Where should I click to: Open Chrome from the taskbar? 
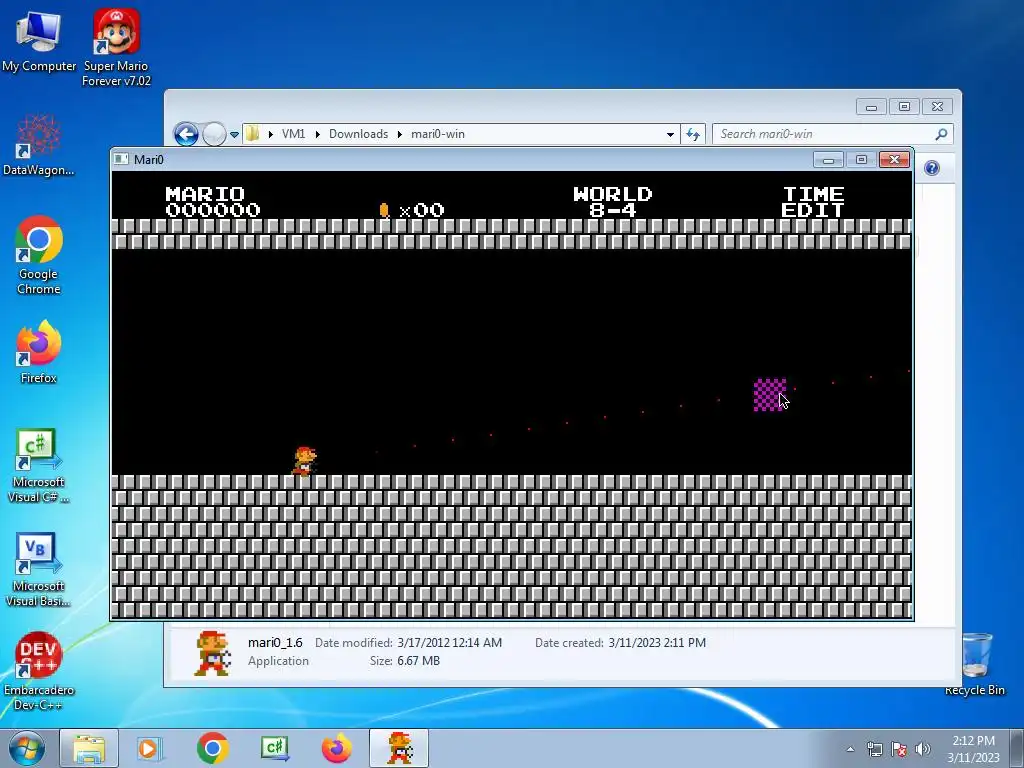212,748
